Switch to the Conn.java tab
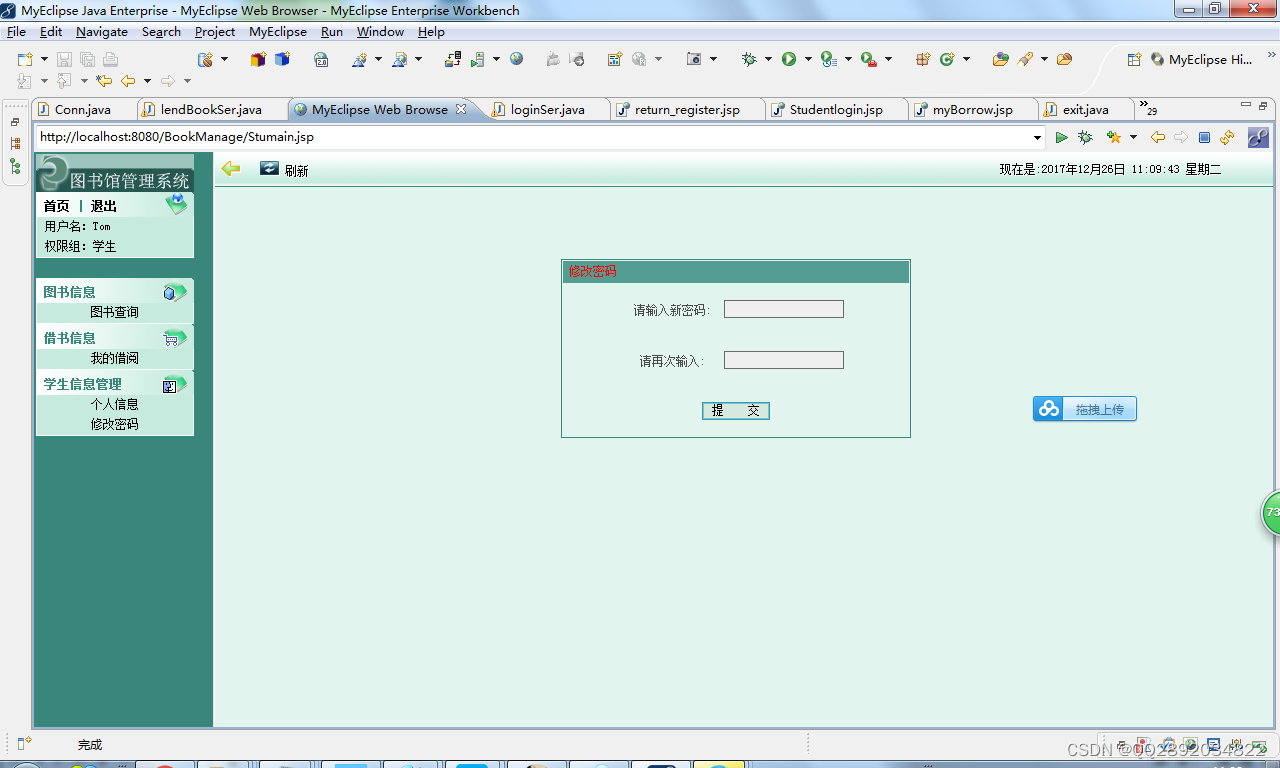The image size is (1280, 768). coord(85,110)
